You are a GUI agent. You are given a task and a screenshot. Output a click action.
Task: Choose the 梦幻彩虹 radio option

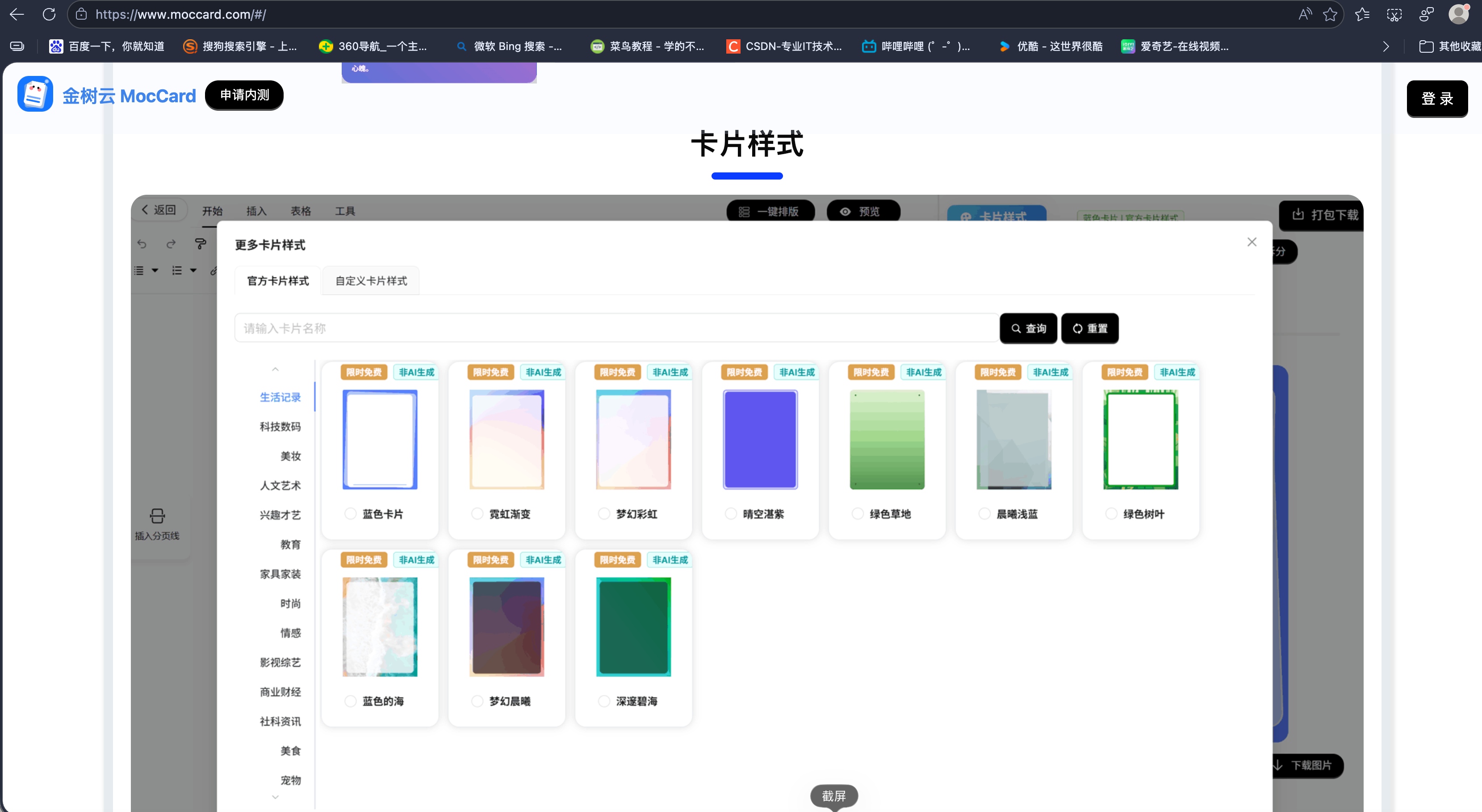604,513
